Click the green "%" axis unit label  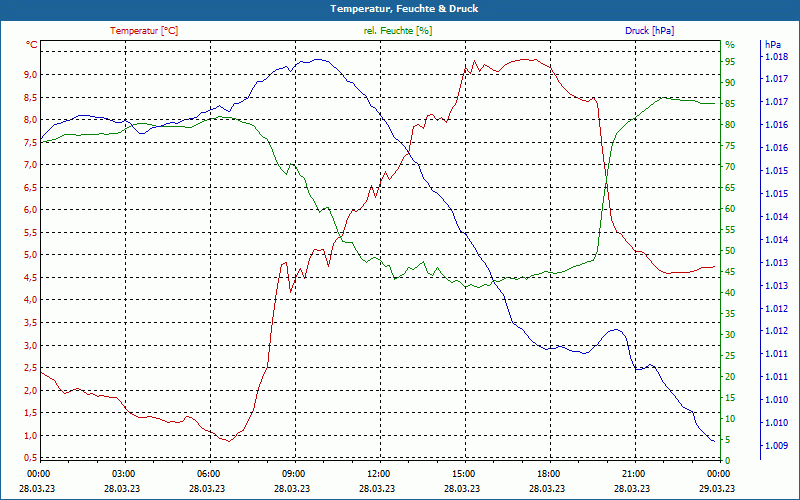tap(730, 45)
